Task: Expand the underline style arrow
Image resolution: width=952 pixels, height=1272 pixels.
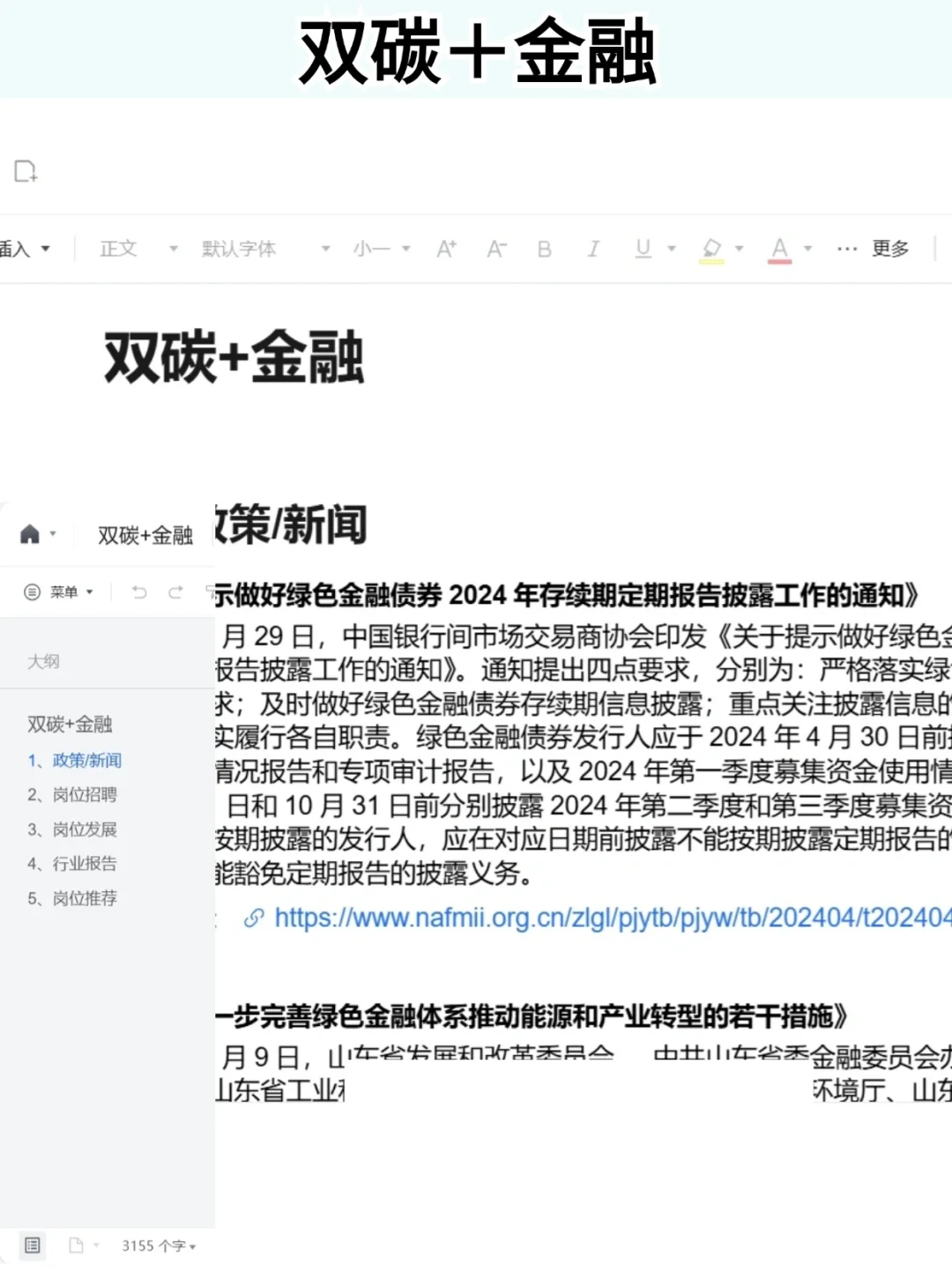Action: 672,249
